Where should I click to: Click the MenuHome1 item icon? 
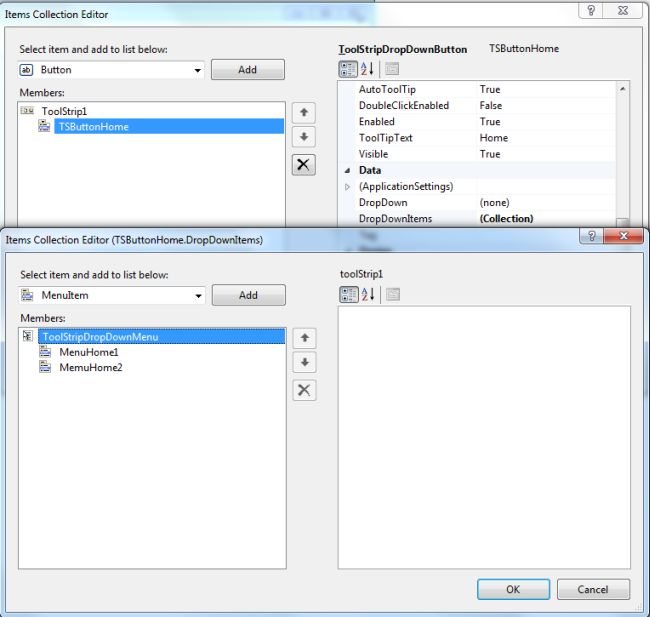tap(45, 352)
